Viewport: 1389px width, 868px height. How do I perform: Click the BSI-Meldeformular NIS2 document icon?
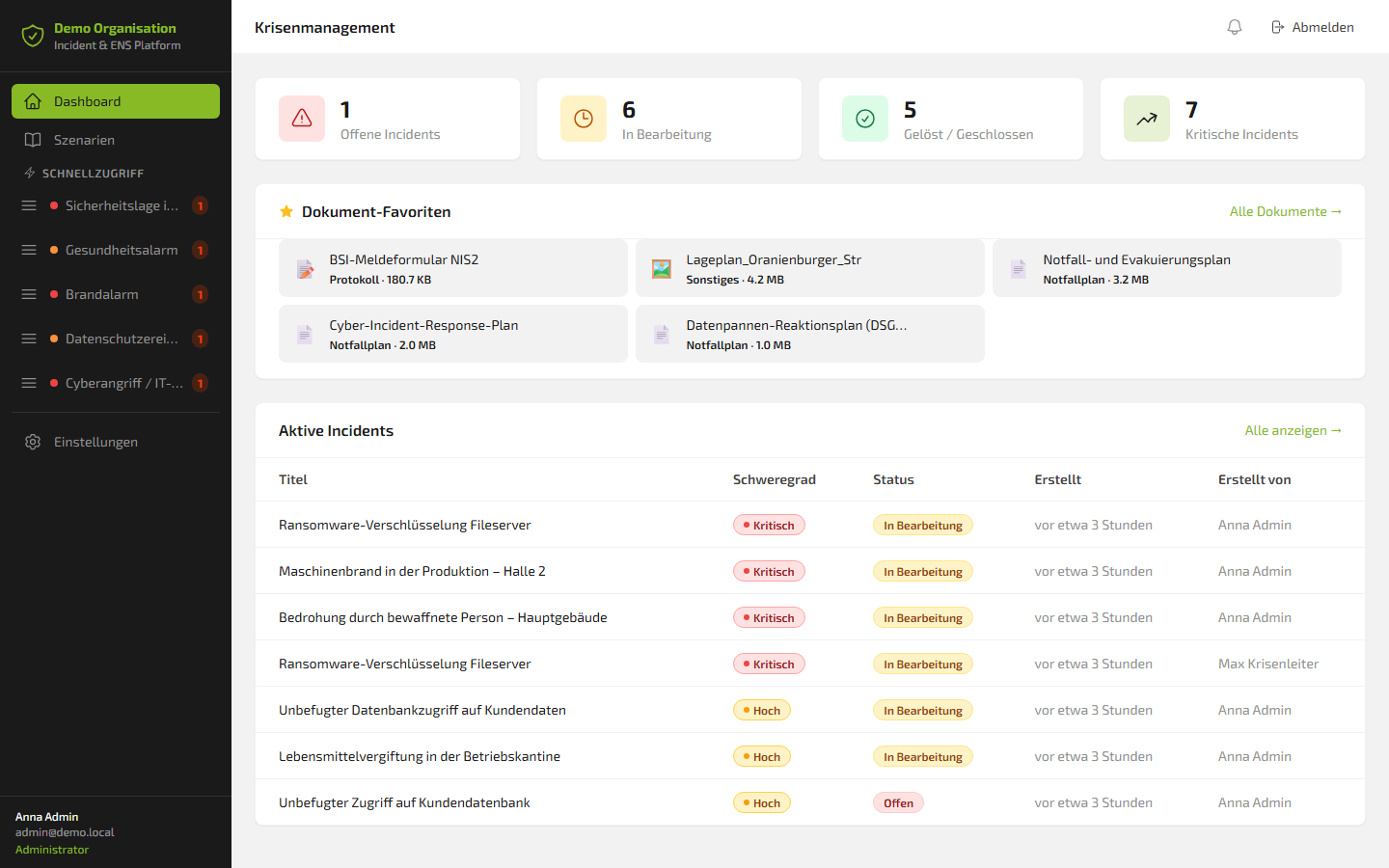(305, 269)
